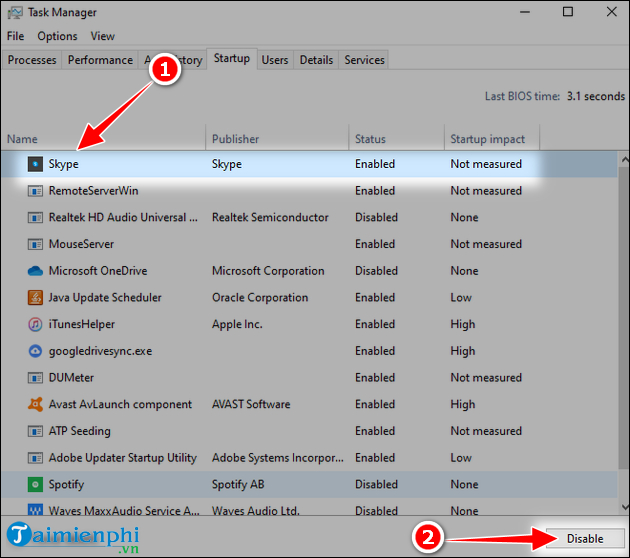The height and width of the screenshot is (558, 630).
Task: Click the High impact in iTunesHelper row
Action: coord(462,325)
